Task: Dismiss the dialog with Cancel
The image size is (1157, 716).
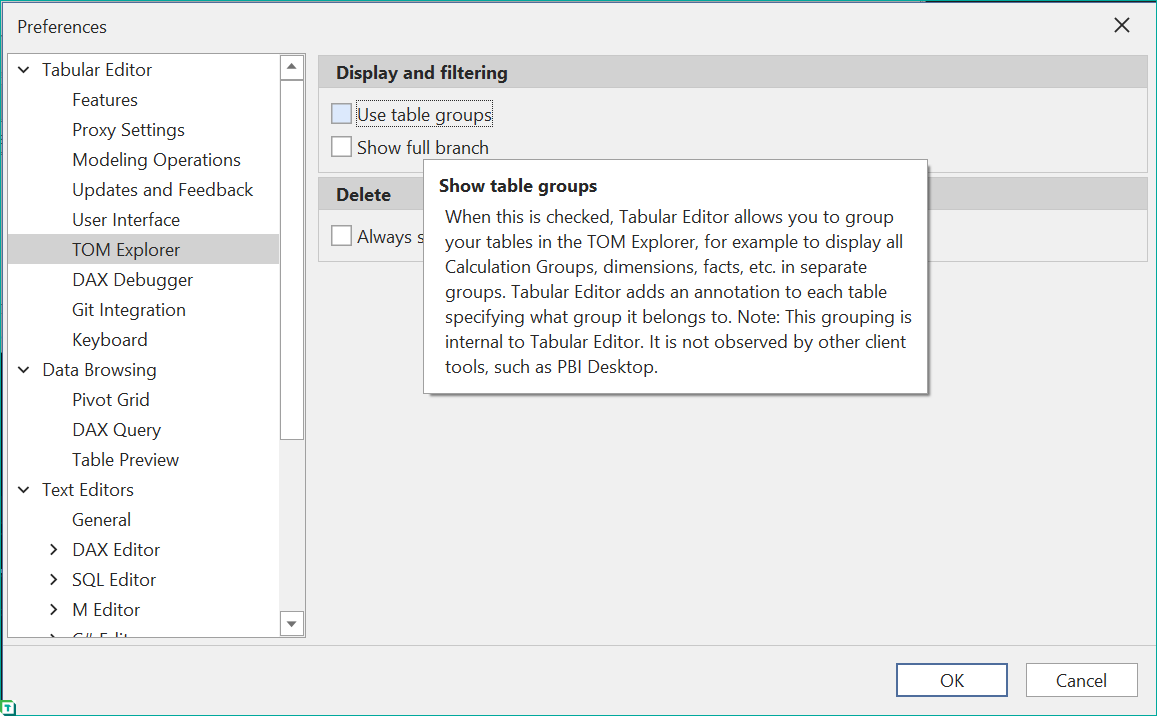Action: click(1081, 680)
